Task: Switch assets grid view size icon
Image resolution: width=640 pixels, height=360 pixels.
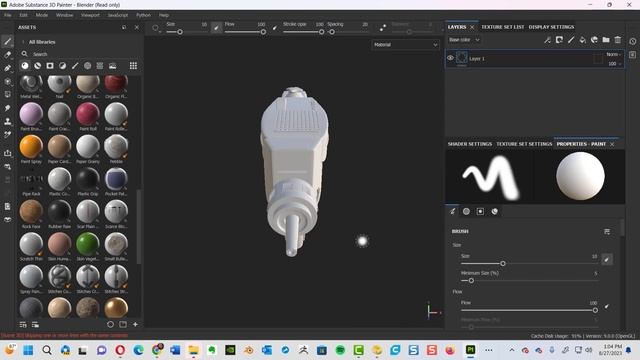Action: (133, 66)
